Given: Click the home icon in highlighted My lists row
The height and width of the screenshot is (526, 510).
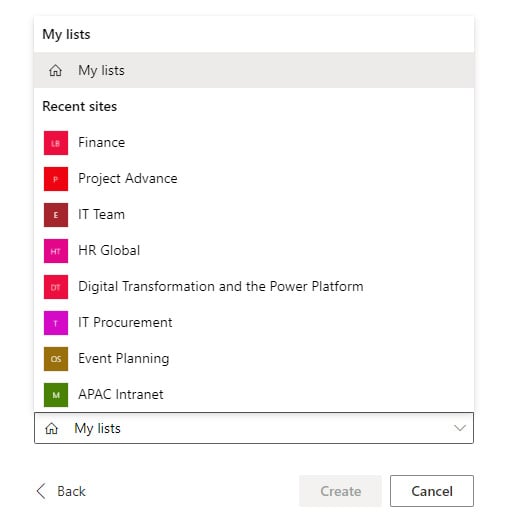Looking at the screenshot, I should click(x=55, y=70).
